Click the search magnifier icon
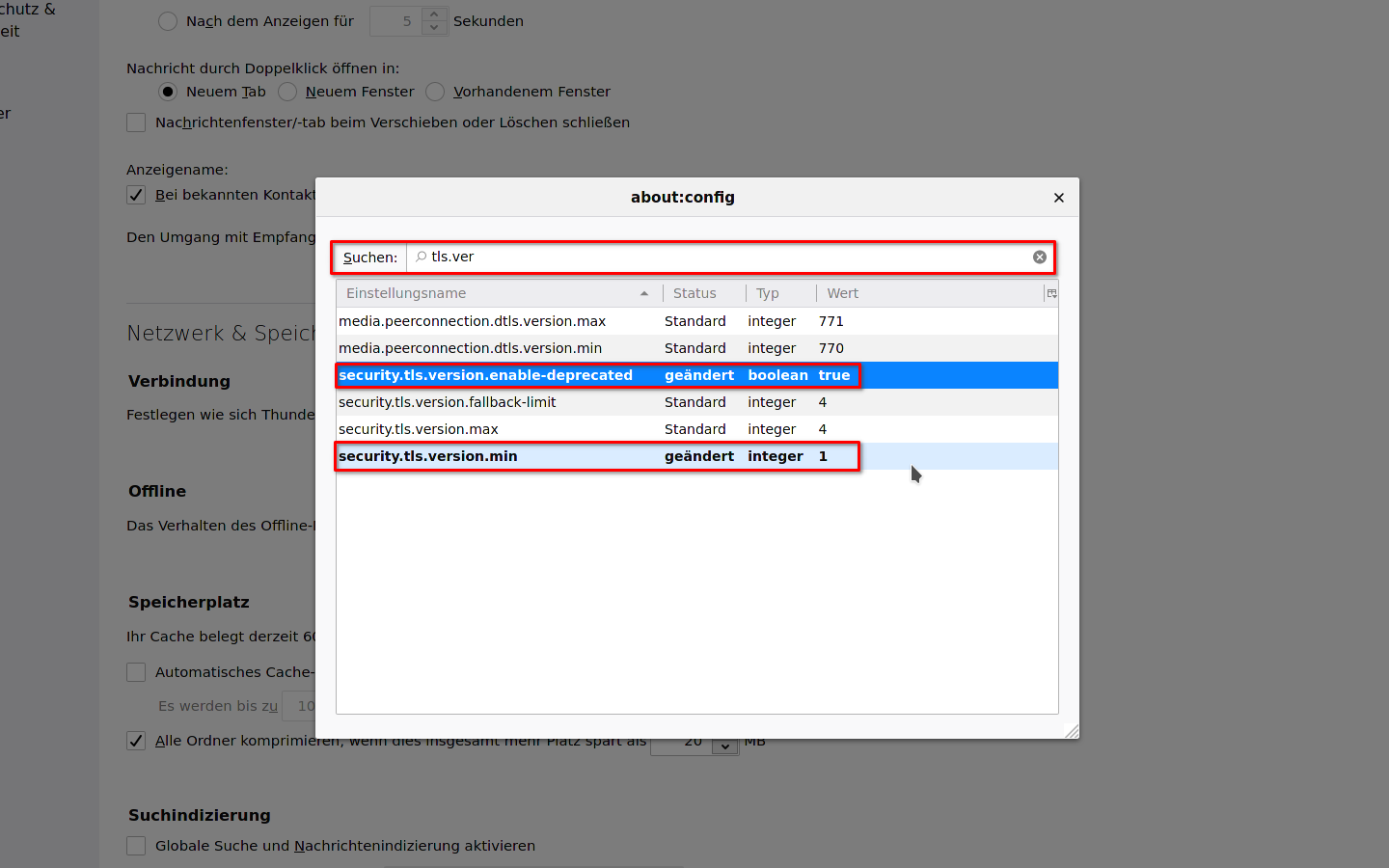 coord(421,257)
